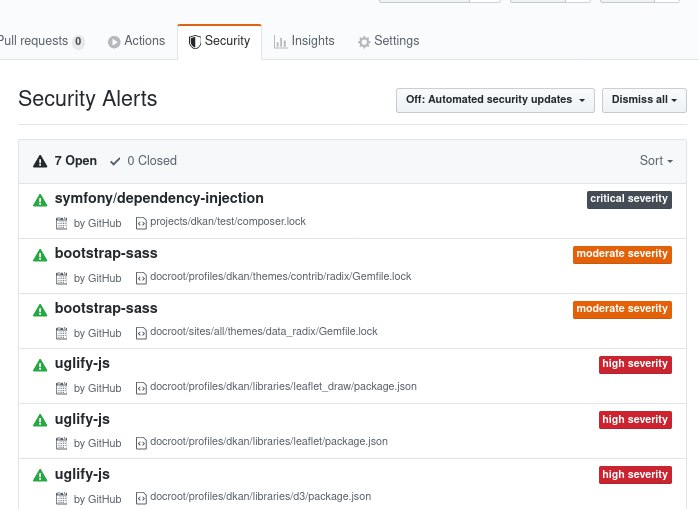The image size is (699, 509).
Task: Click calendar icon in leaflet_draw package.json row
Action: [x=62, y=389]
